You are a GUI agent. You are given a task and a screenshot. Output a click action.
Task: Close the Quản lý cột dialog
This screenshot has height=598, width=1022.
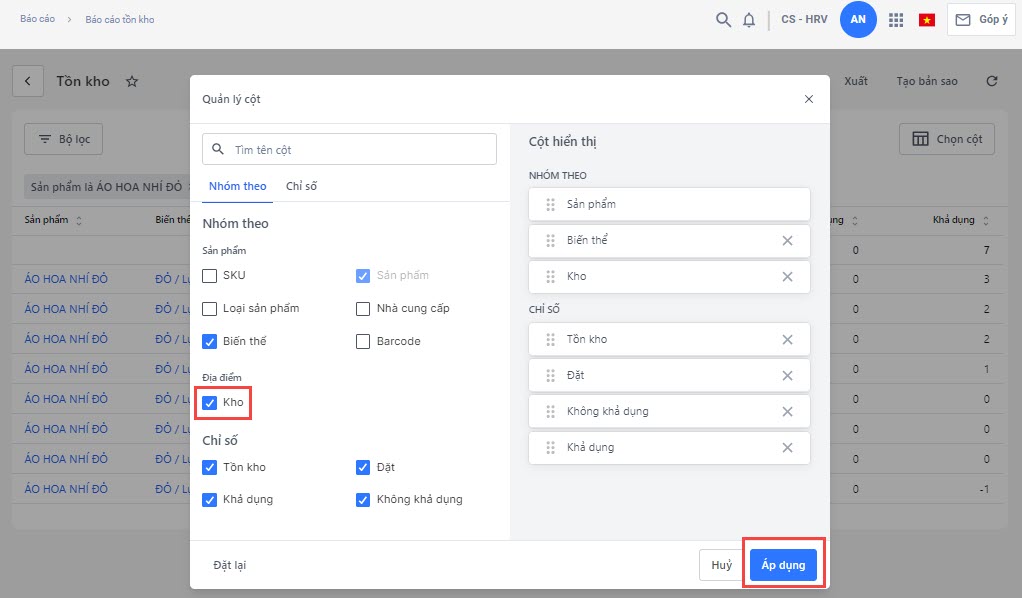click(809, 99)
